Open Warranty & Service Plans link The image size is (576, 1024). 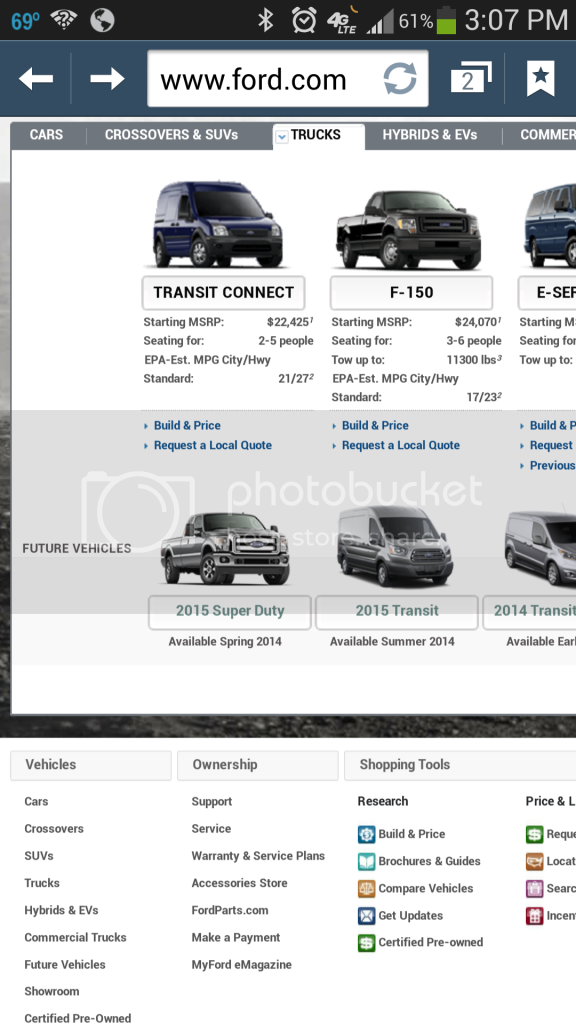(x=258, y=856)
